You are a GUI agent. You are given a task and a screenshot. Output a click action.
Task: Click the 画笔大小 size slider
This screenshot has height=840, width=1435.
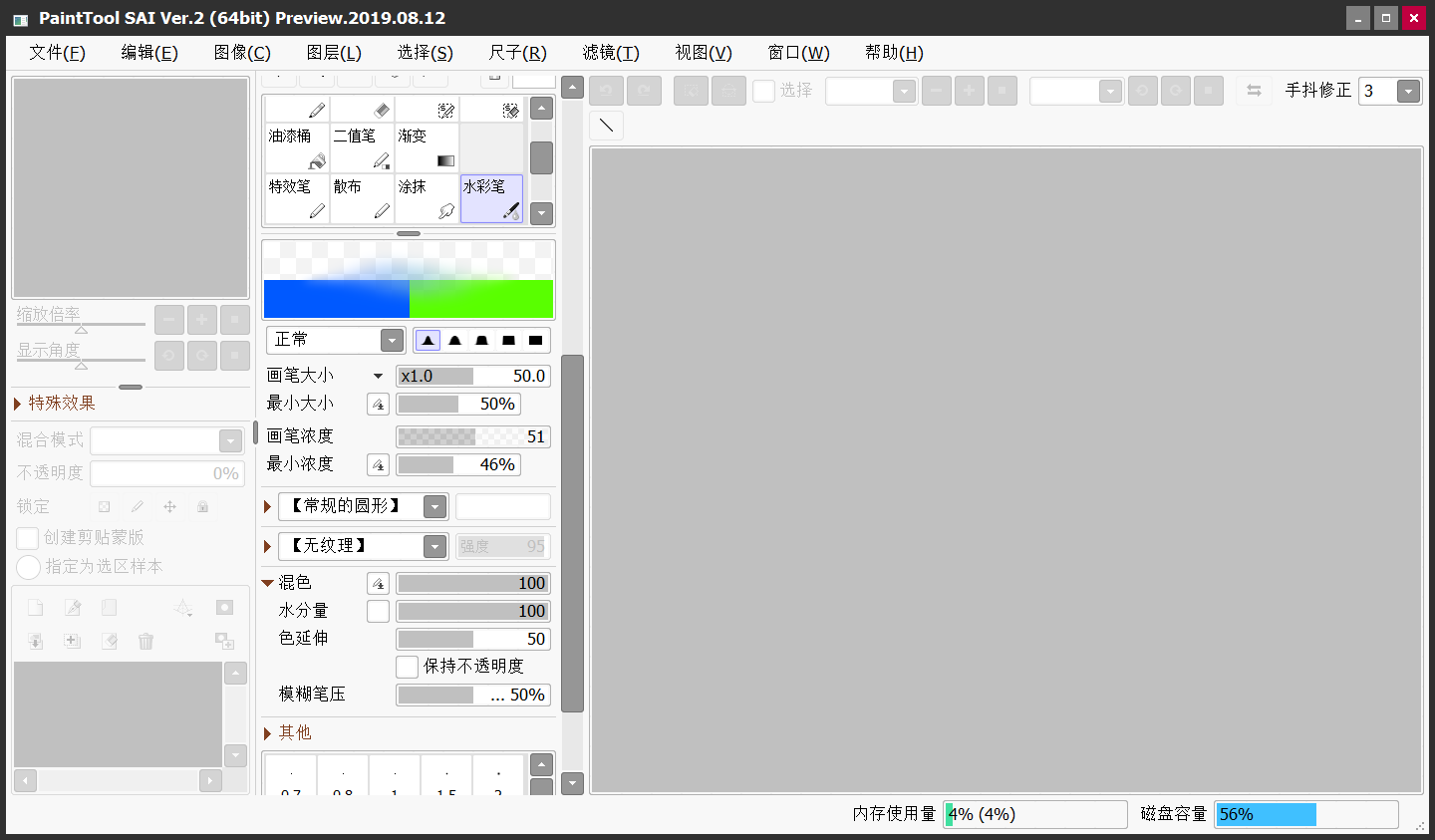[x=473, y=376]
